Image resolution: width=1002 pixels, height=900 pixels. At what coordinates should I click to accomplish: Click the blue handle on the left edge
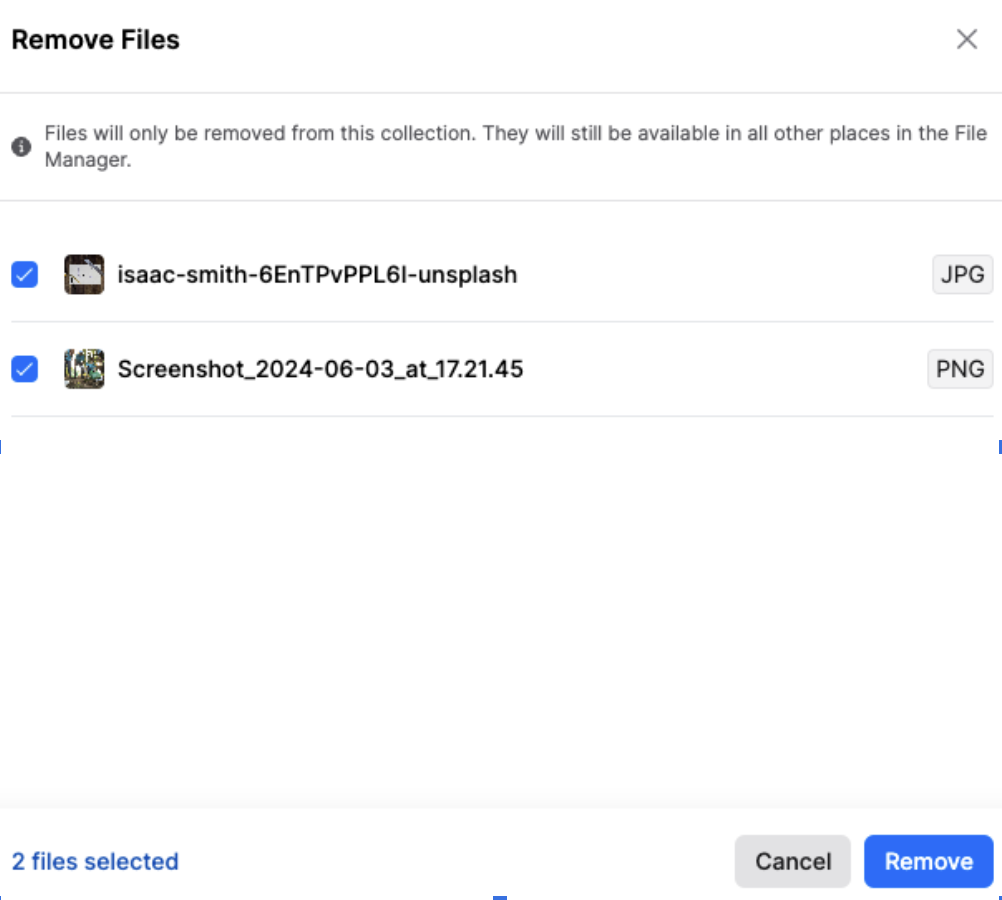point(1,447)
